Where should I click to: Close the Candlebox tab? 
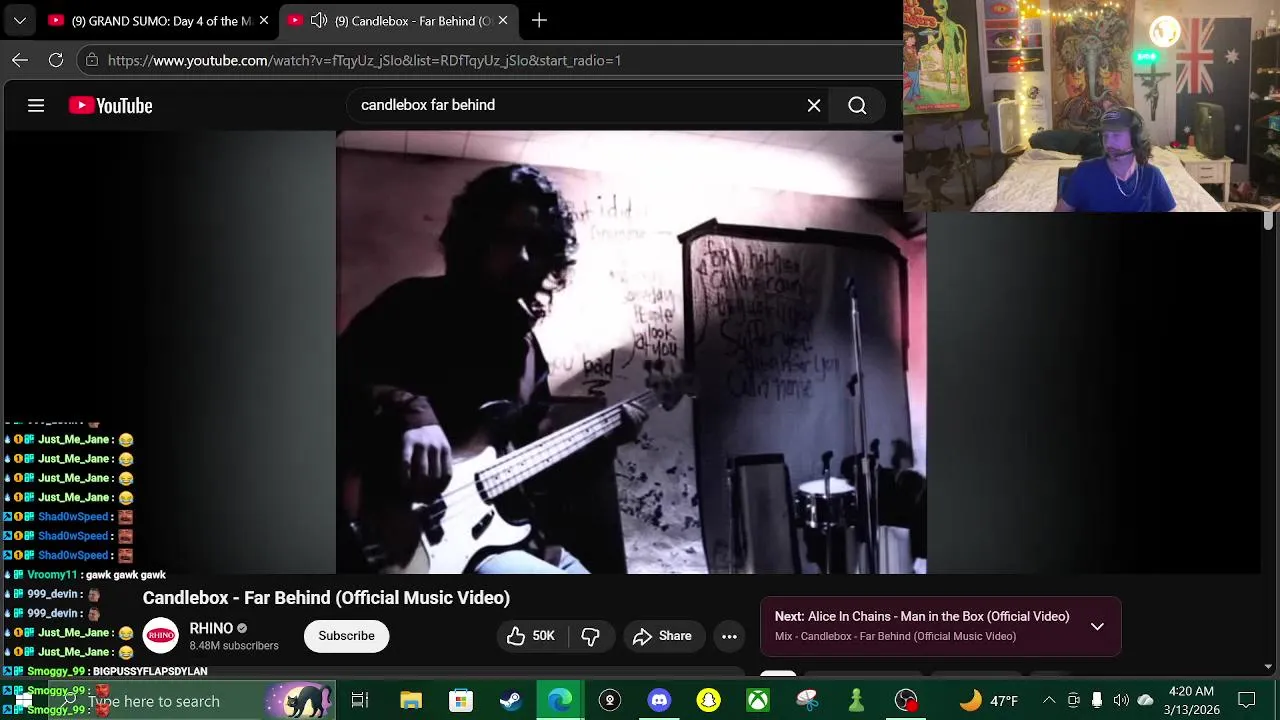point(503,20)
